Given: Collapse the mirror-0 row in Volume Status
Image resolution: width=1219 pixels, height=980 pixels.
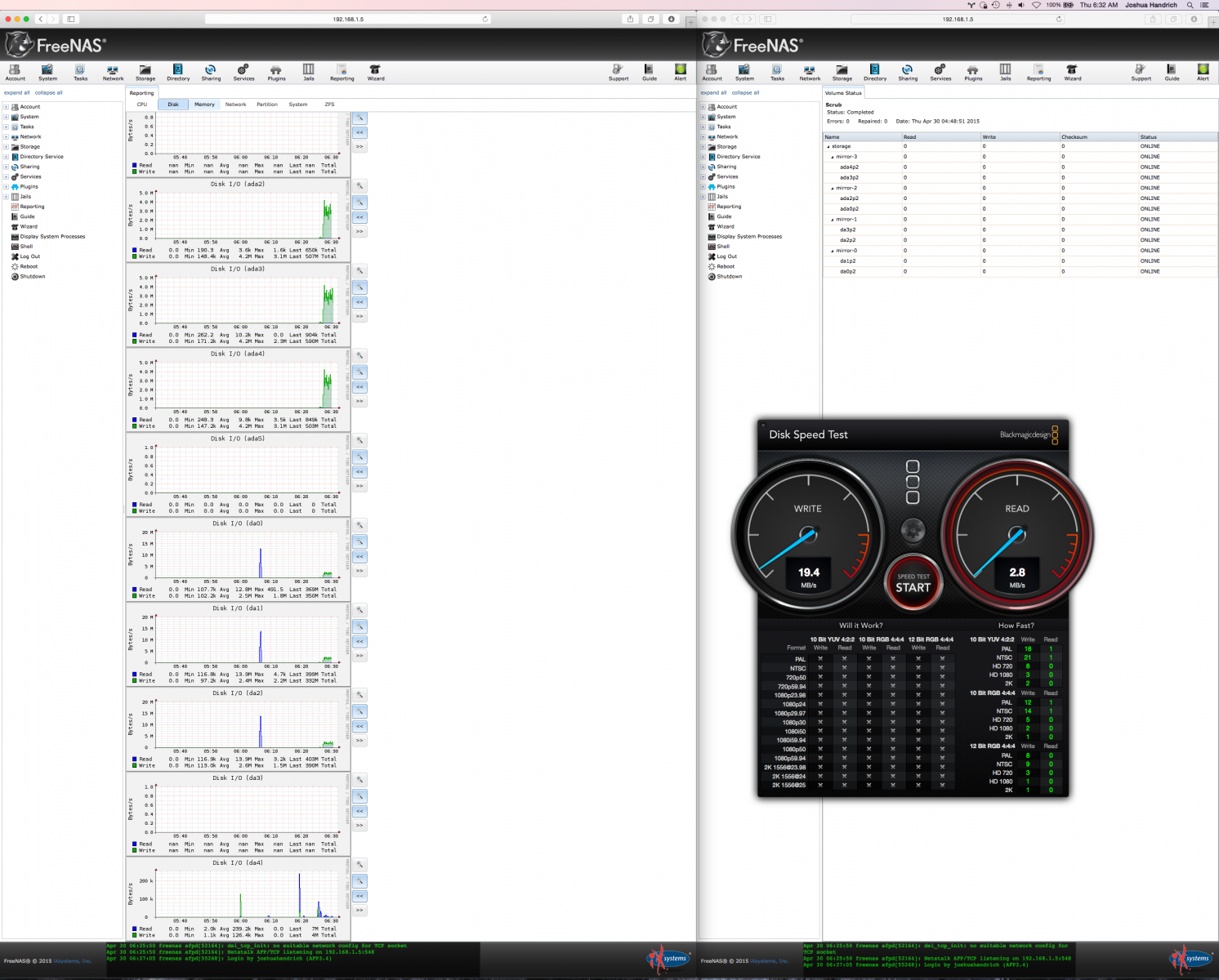Looking at the screenshot, I should [833, 251].
